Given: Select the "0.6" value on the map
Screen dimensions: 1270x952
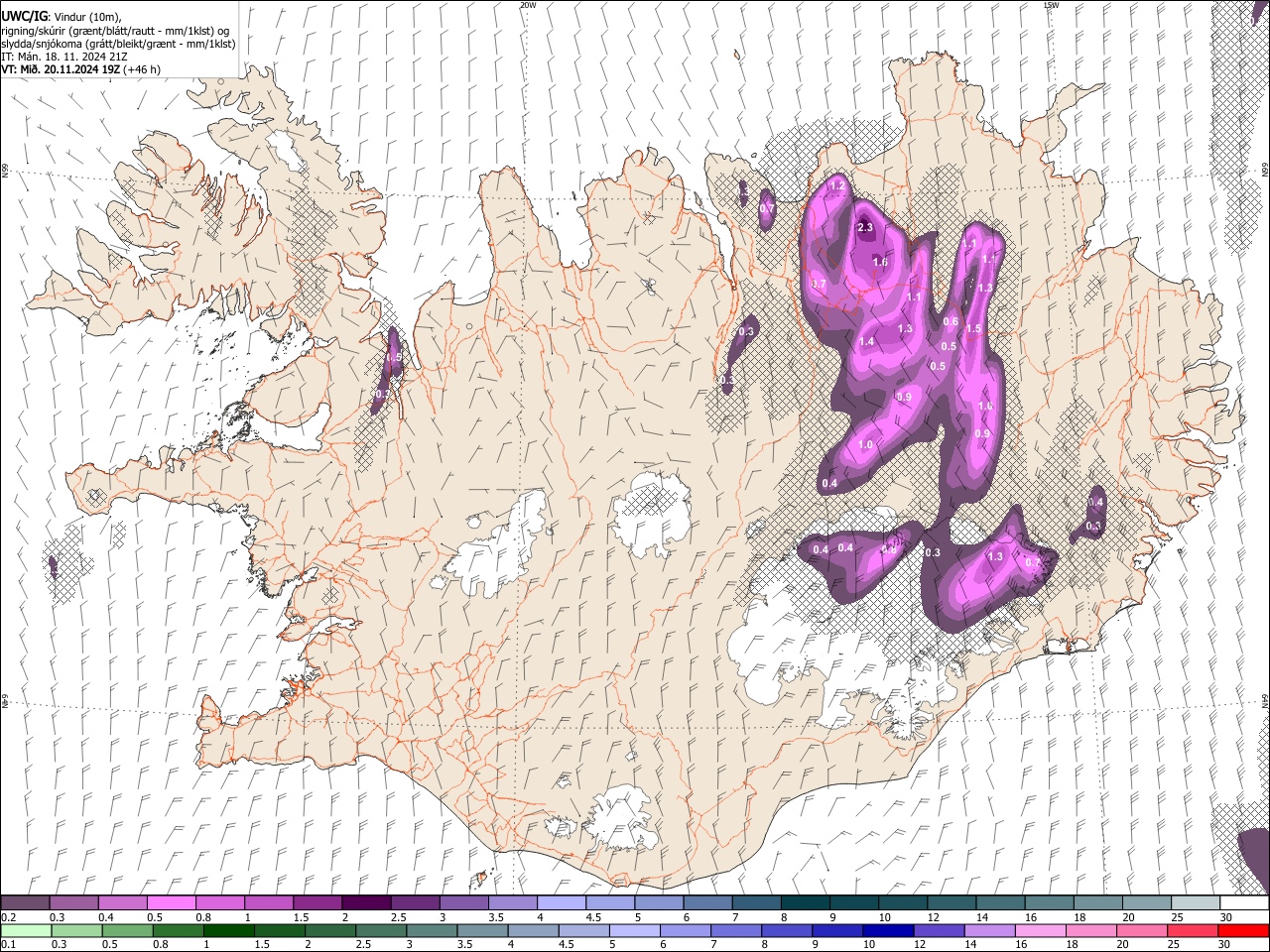Looking at the screenshot, I should coord(950,321).
